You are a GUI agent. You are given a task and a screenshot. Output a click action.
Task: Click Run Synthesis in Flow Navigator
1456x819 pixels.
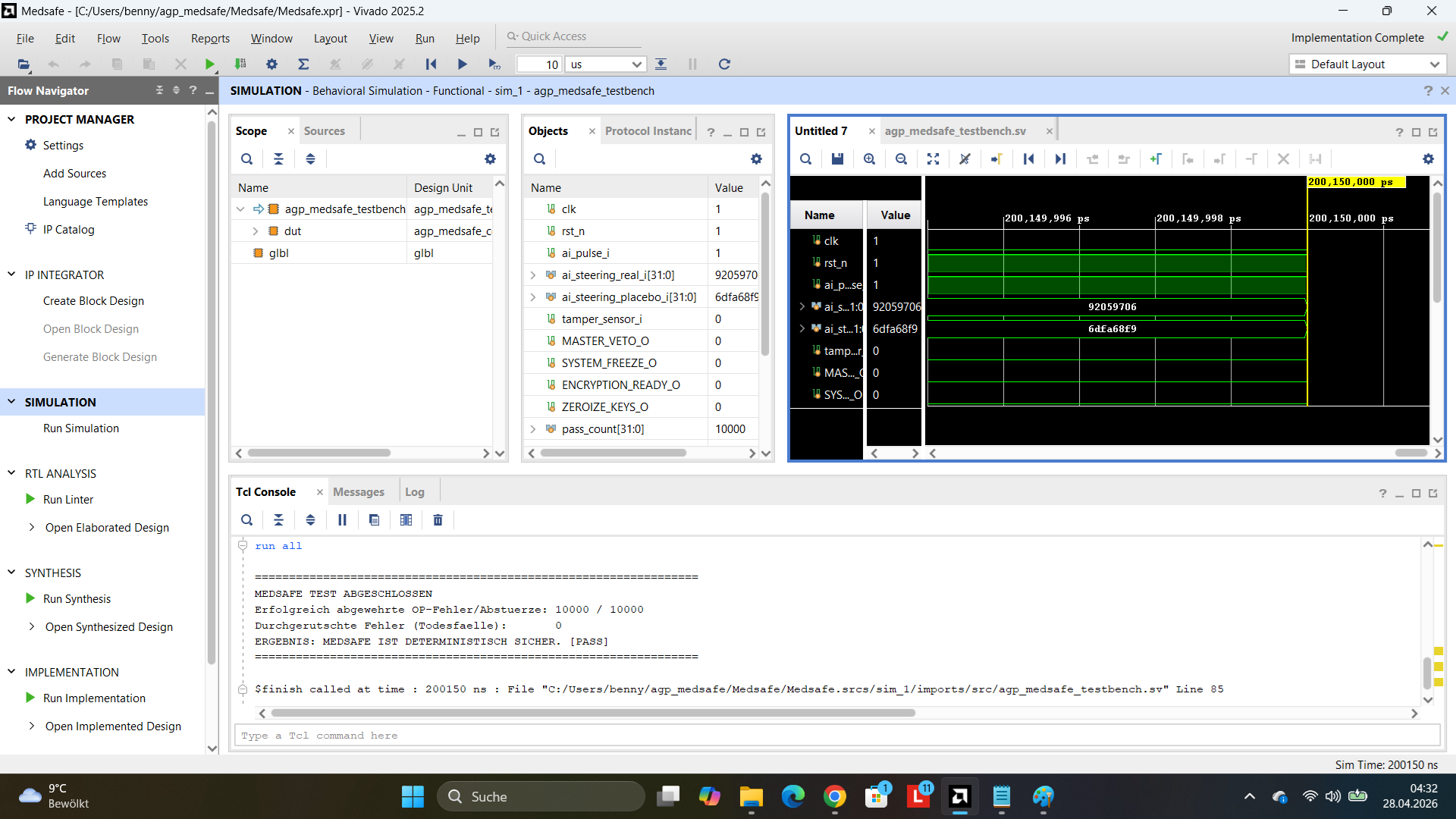coord(77,599)
